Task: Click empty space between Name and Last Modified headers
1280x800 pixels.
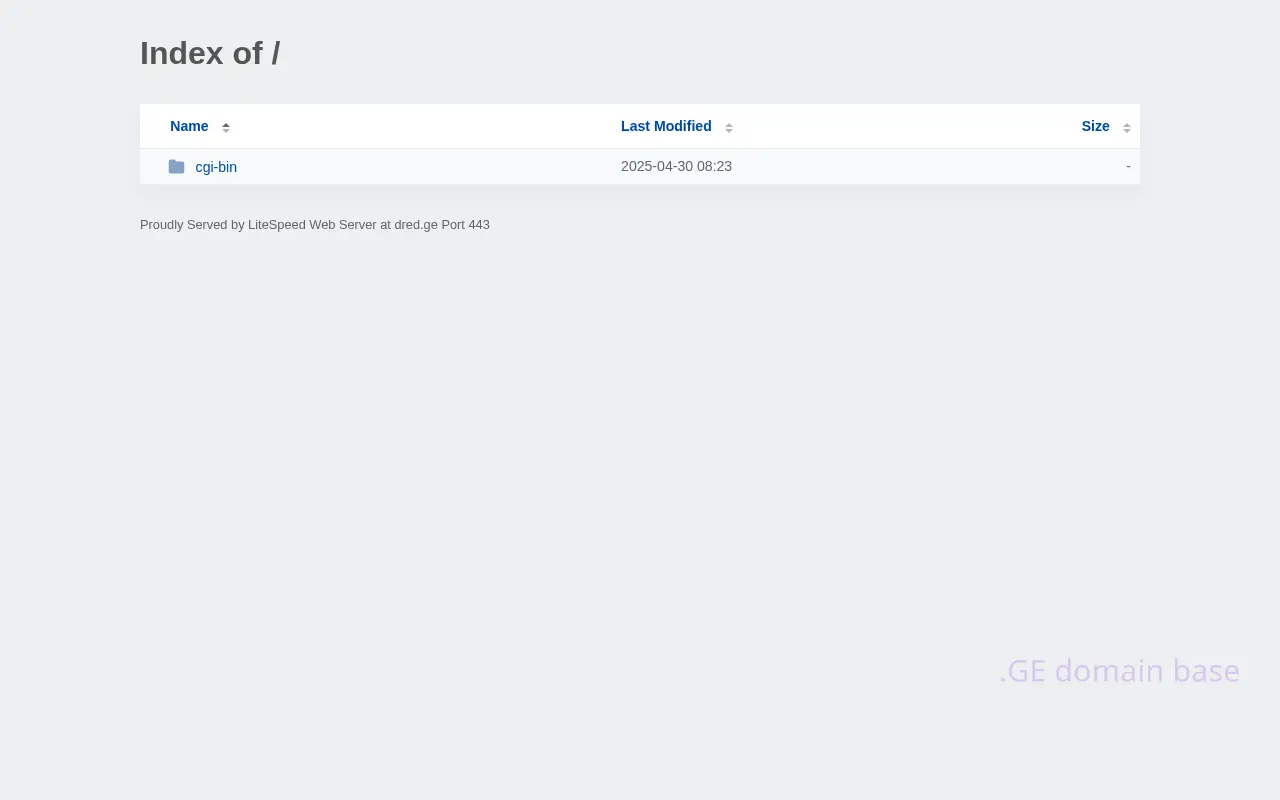Action: coord(420,126)
